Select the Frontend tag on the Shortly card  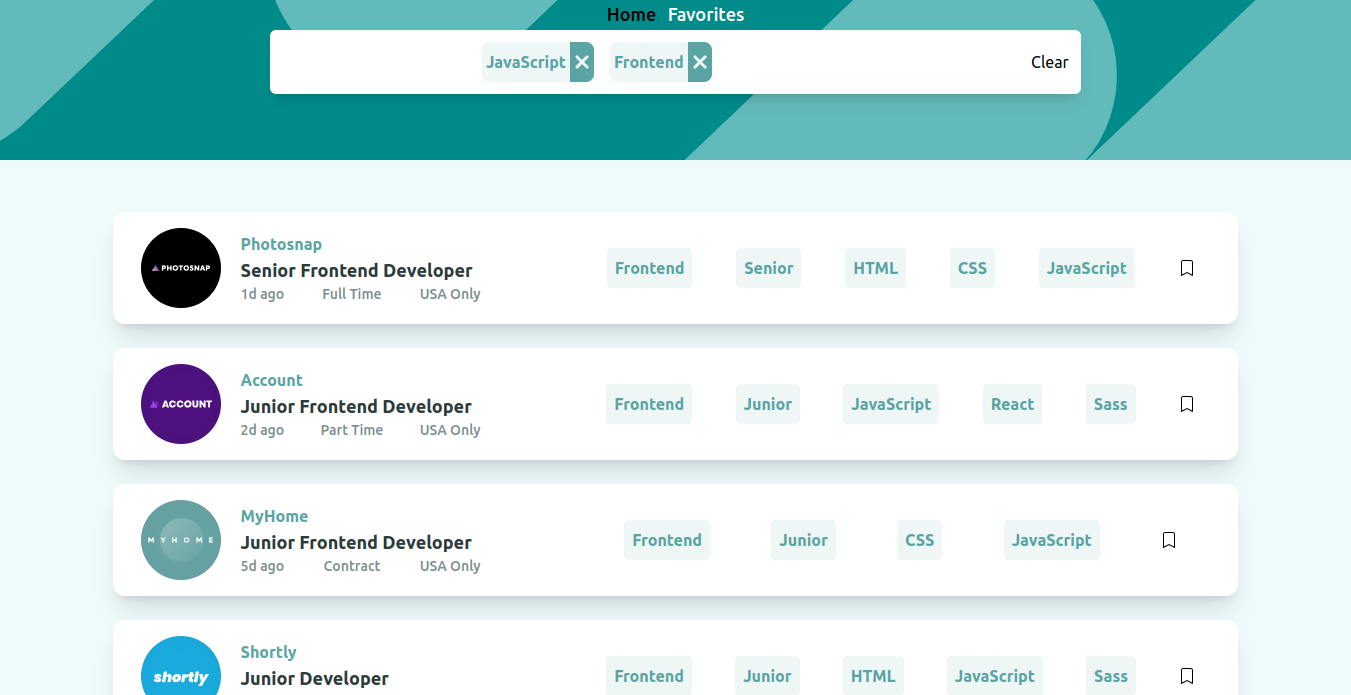click(649, 676)
